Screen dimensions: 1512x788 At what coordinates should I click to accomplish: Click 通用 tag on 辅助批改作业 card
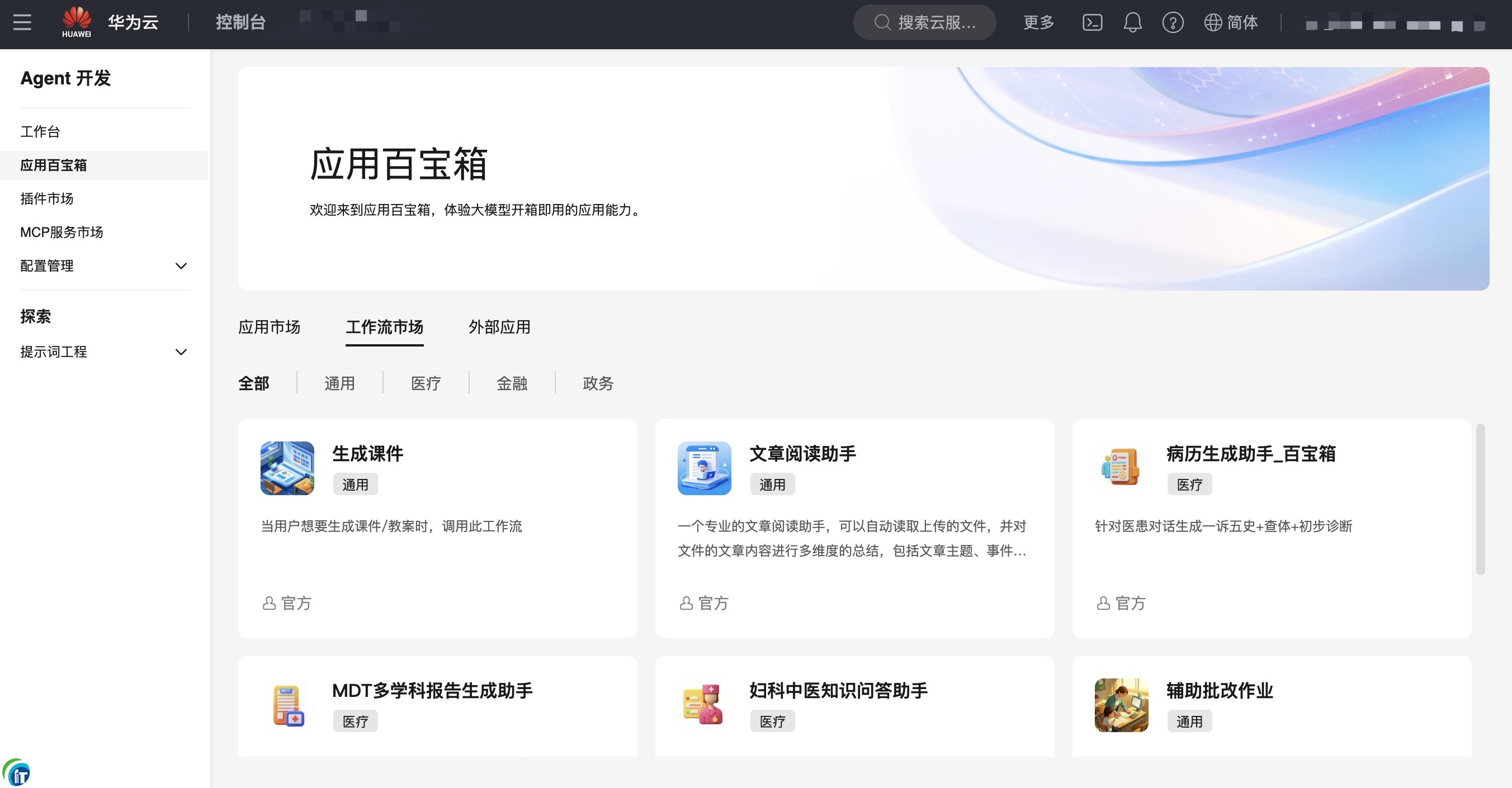(x=1189, y=721)
